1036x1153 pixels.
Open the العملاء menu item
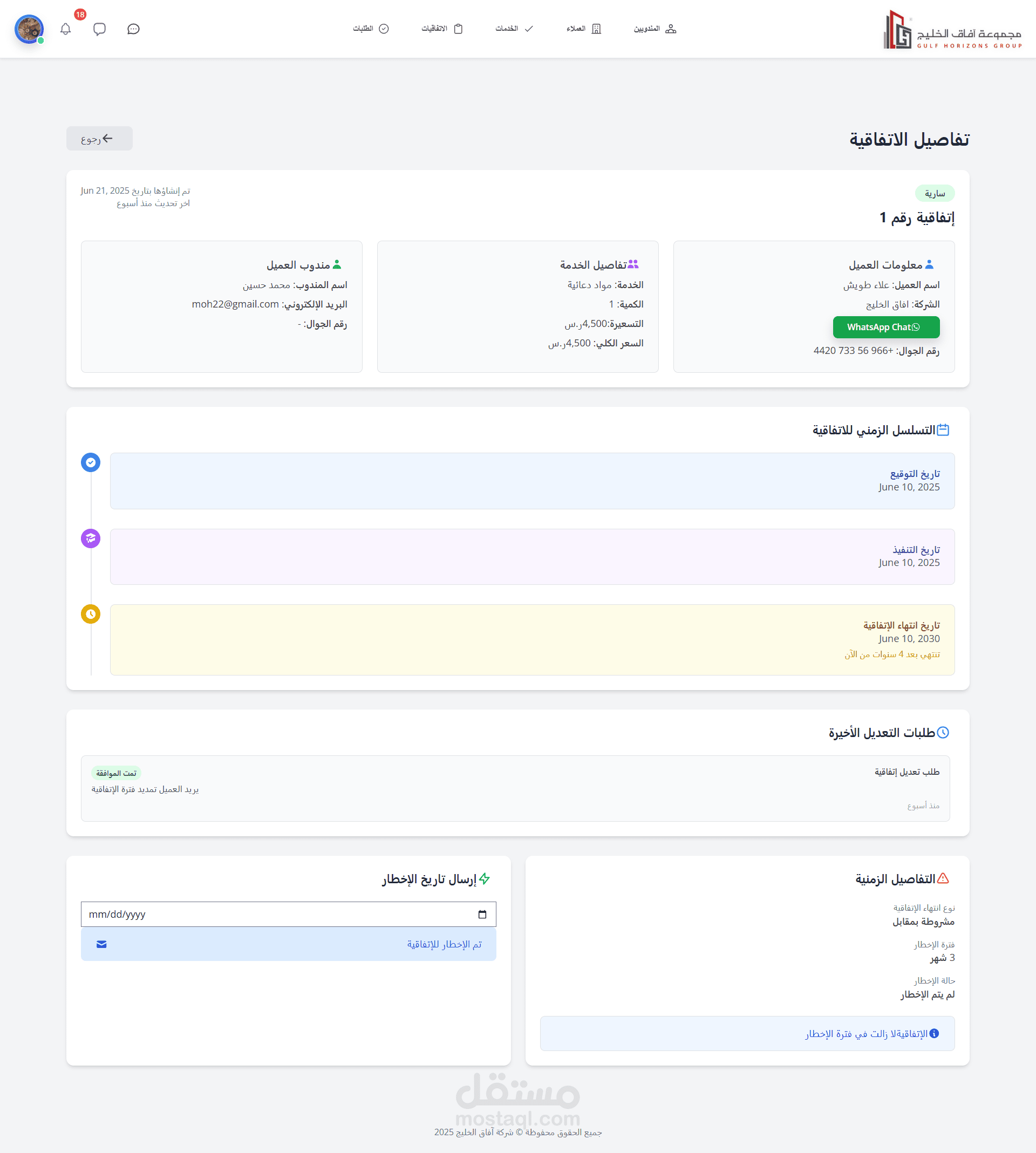(x=583, y=29)
